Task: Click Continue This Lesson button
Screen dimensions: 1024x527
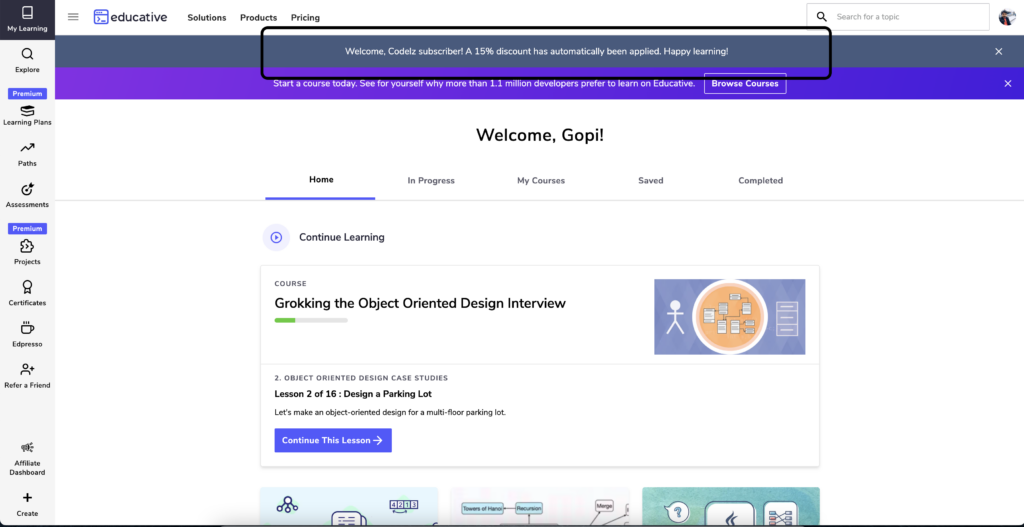Action: tap(333, 440)
